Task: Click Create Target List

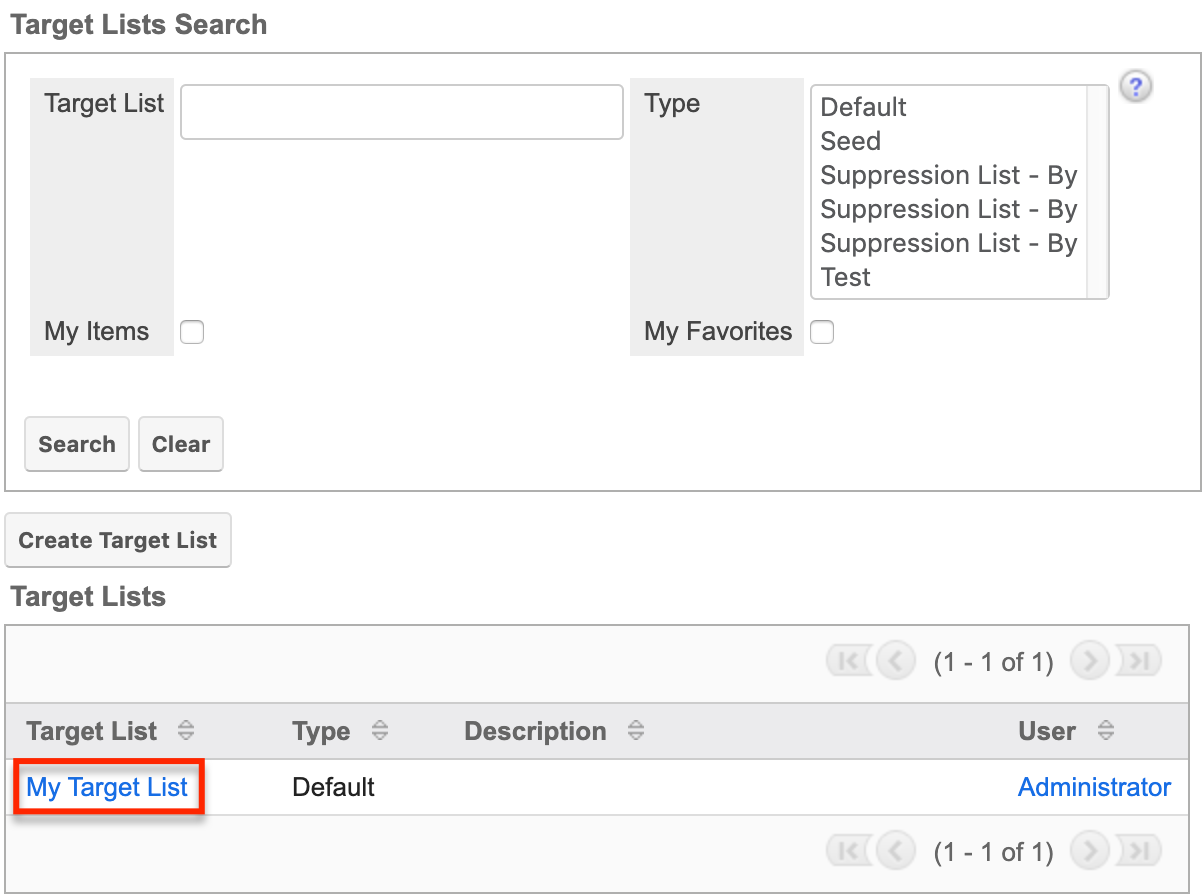Action: click(x=117, y=540)
